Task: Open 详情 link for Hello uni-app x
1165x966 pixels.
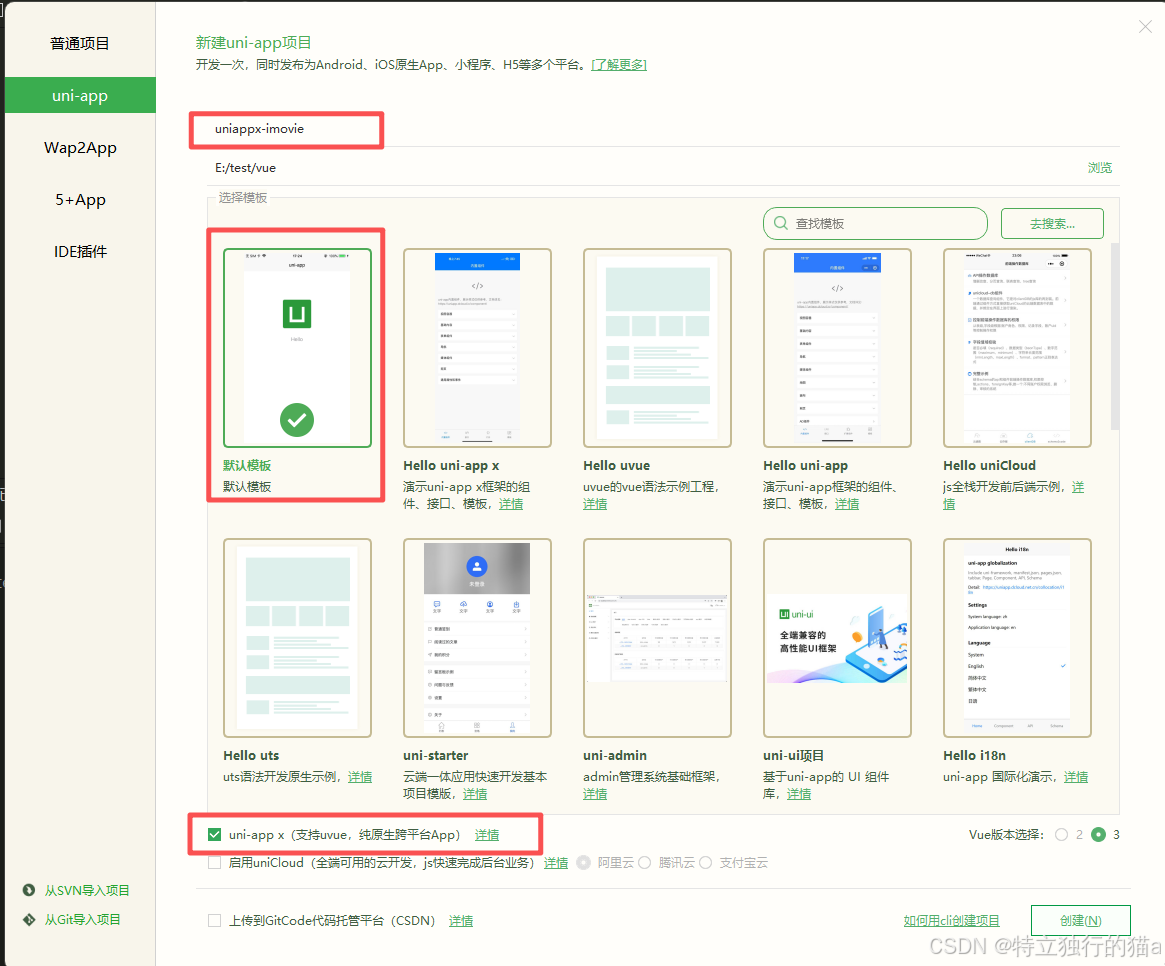Action: (x=511, y=504)
